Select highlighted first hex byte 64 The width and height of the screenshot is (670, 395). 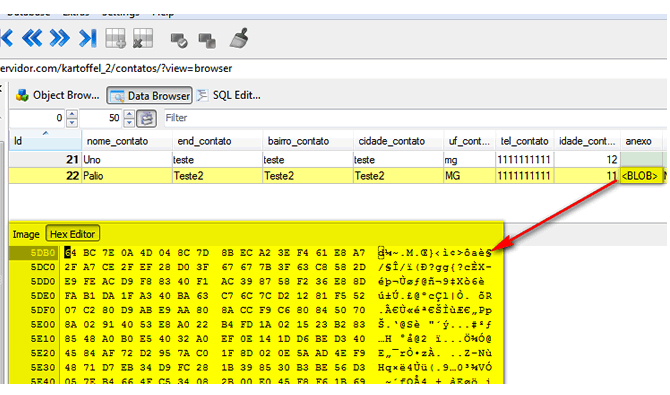(x=71, y=253)
